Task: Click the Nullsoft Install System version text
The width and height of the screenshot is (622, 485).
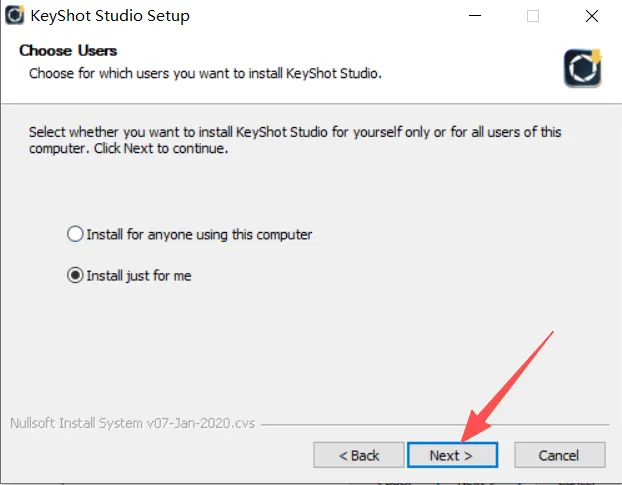Action: [x=132, y=423]
